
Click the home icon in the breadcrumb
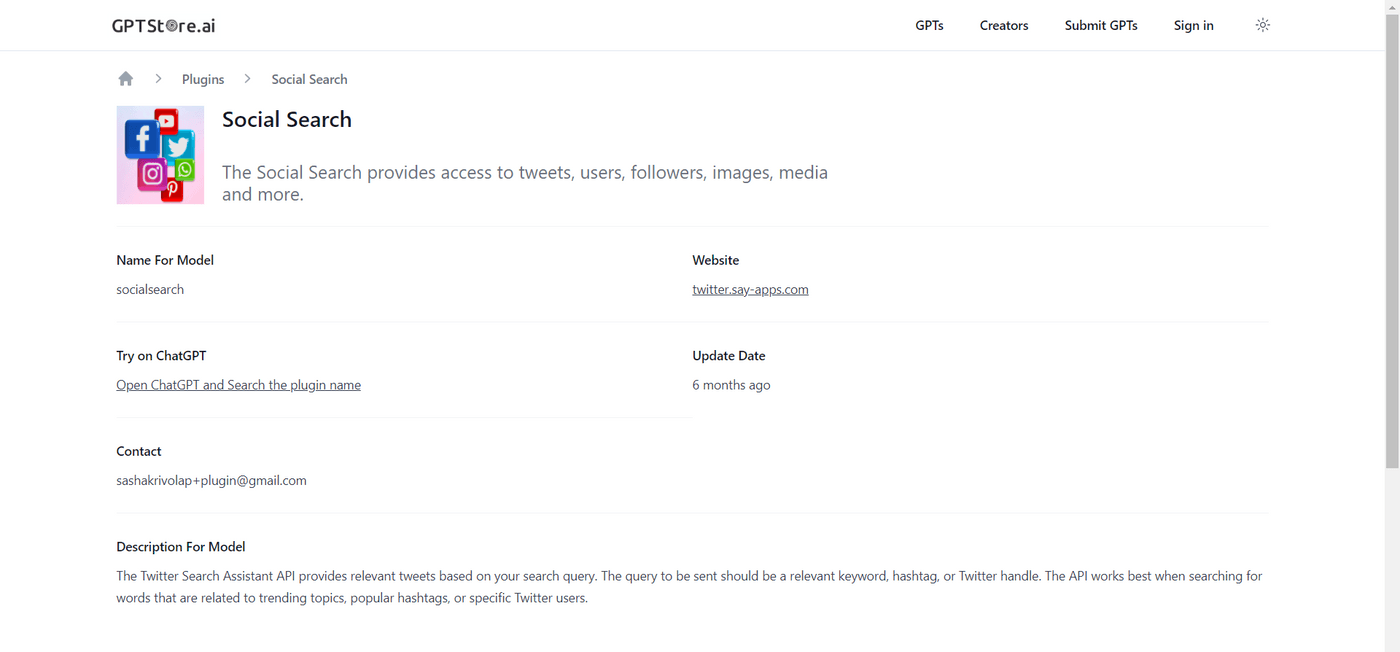[x=125, y=78]
